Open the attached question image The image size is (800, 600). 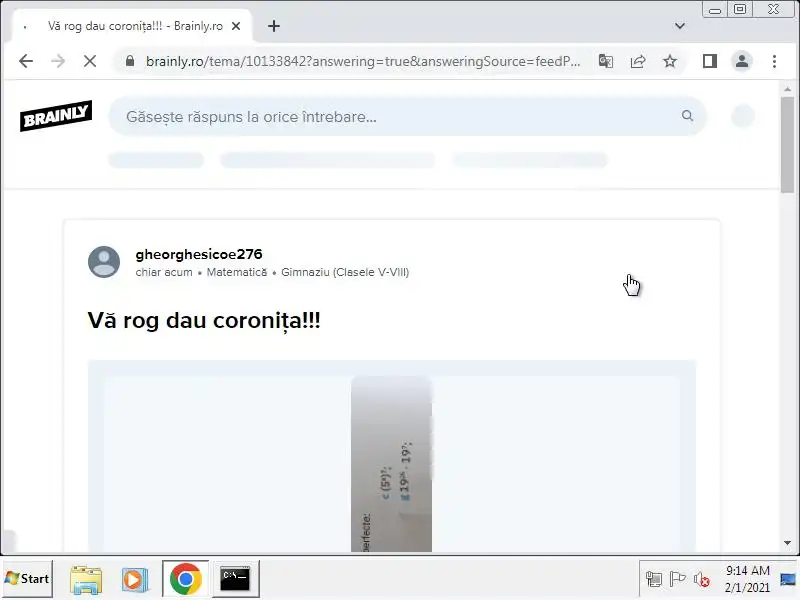pos(391,463)
